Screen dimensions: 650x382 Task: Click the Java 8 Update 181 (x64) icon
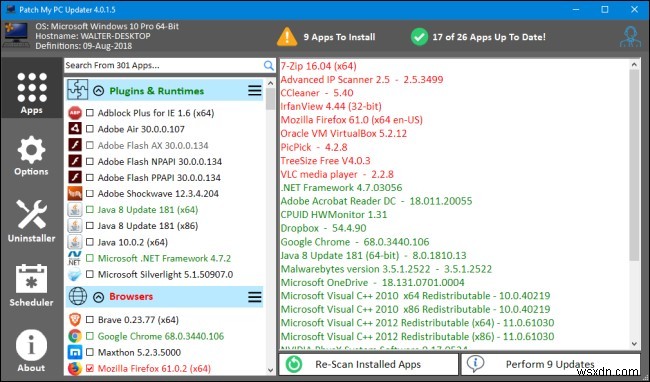click(75, 210)
